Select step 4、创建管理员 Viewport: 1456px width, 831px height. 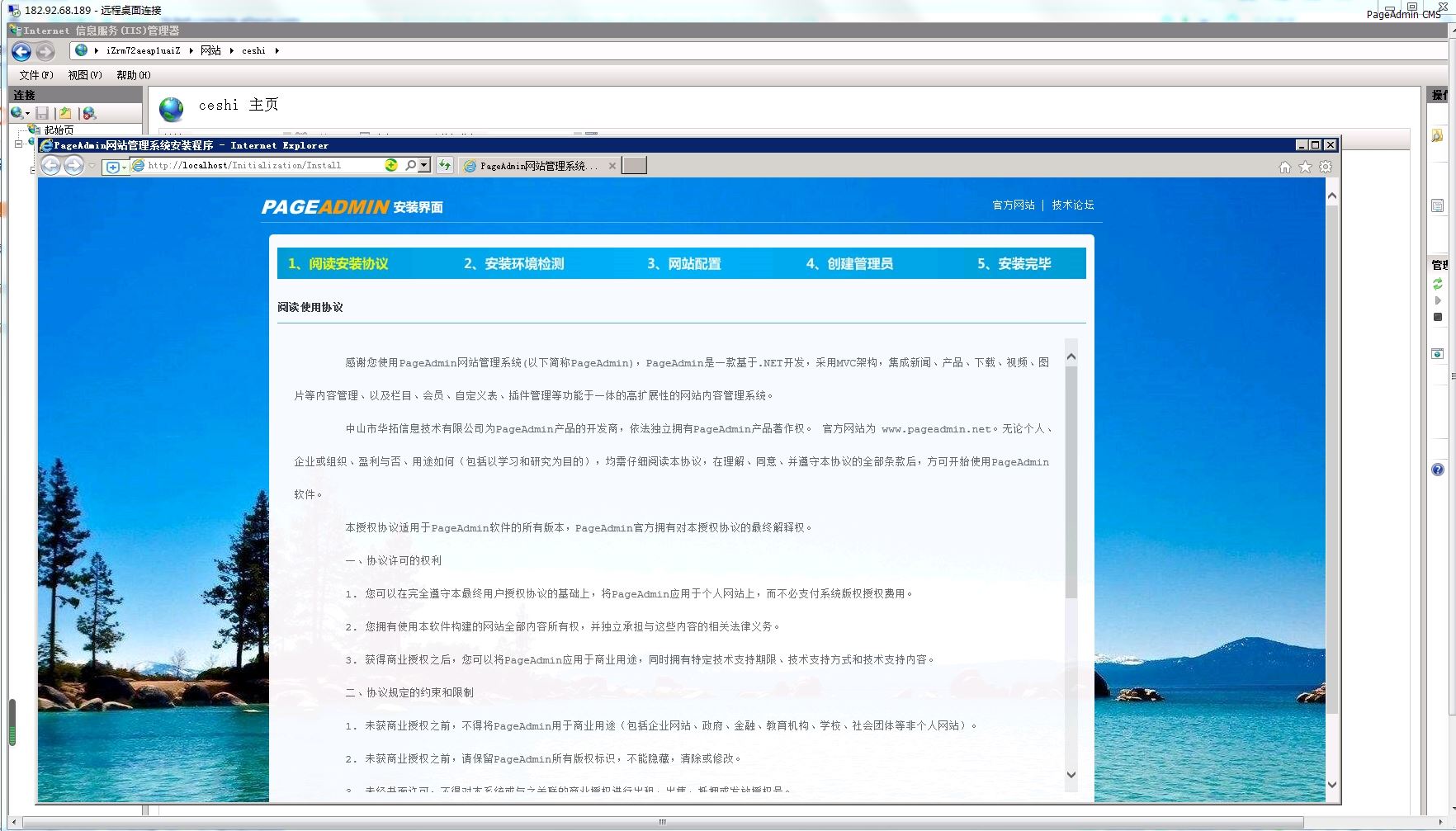point(849,264)
